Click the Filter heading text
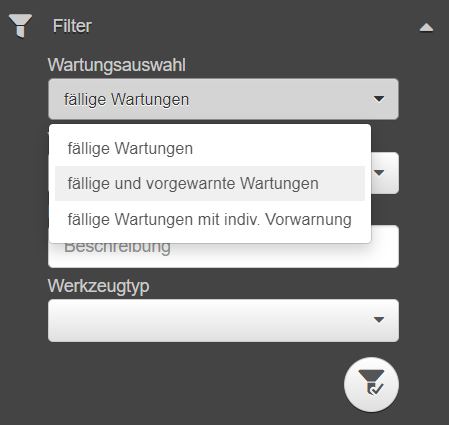449x425 pixels. coord(72,26)
